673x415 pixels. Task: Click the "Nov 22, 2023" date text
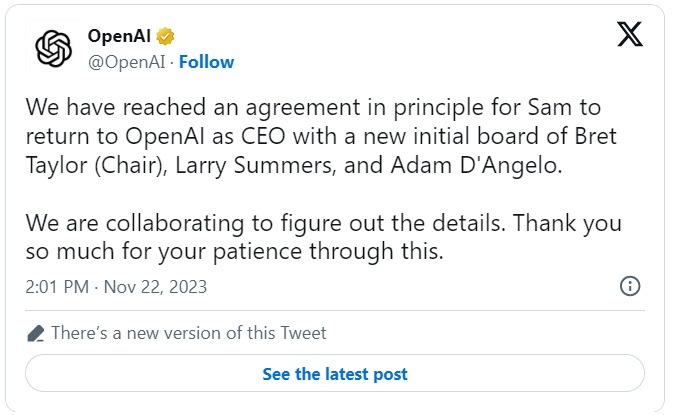(x=154, y=287)
